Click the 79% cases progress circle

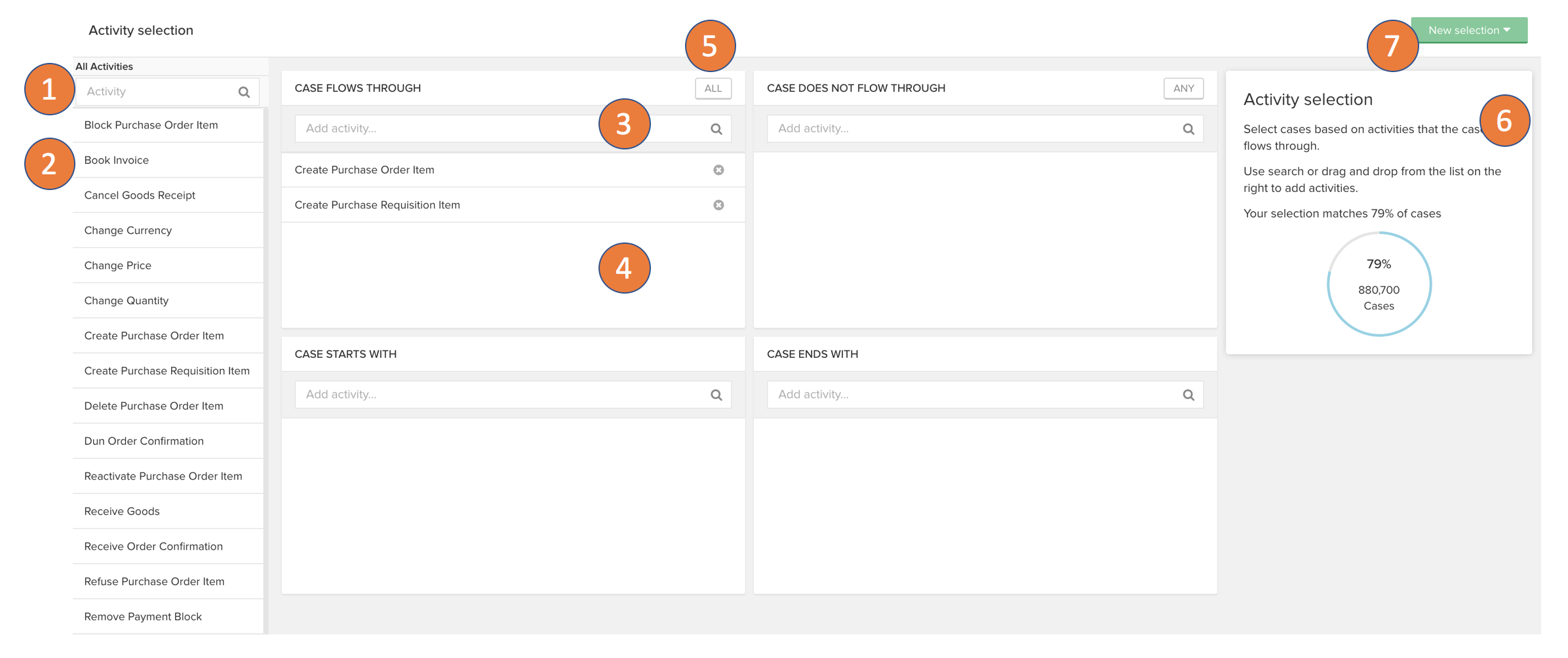point(1379,284)
